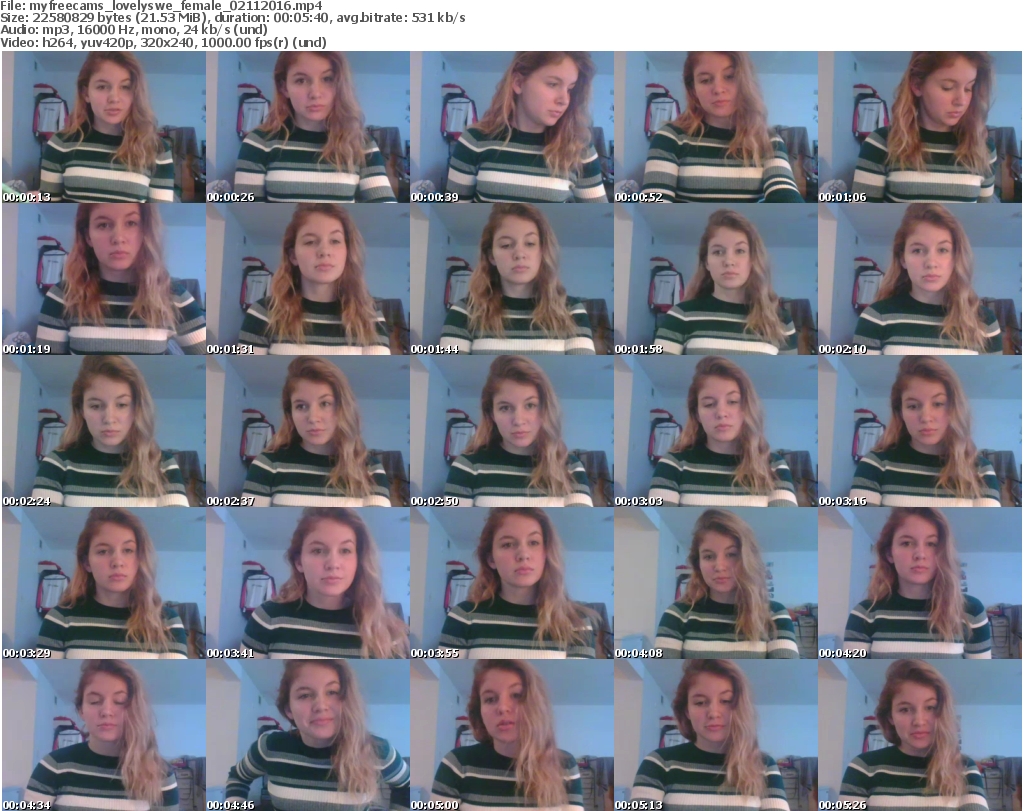Click the 'Audio: mp3, 16000 Hz' info line
Screen dimensions: 1024x811
point(134,30)
